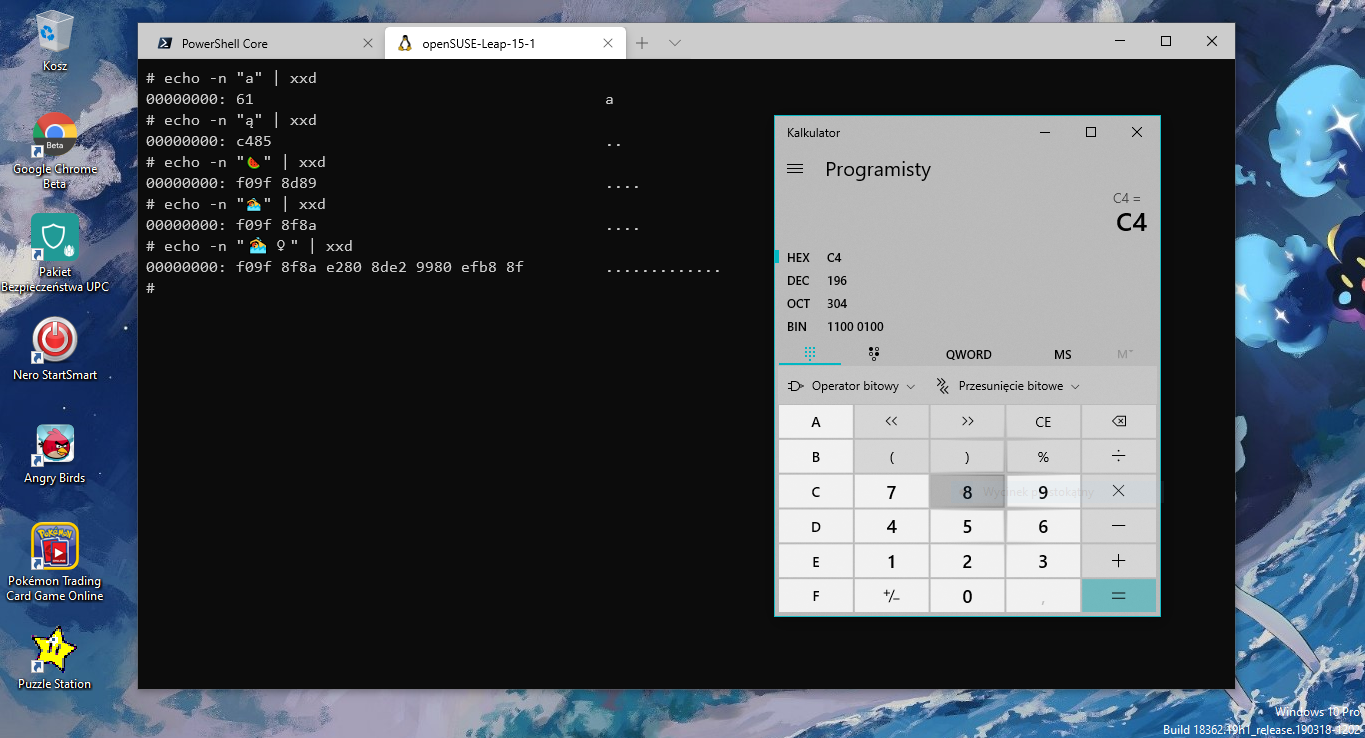
Task: Expand the Operator bitowy dropdown
Action: pos(851,386)
